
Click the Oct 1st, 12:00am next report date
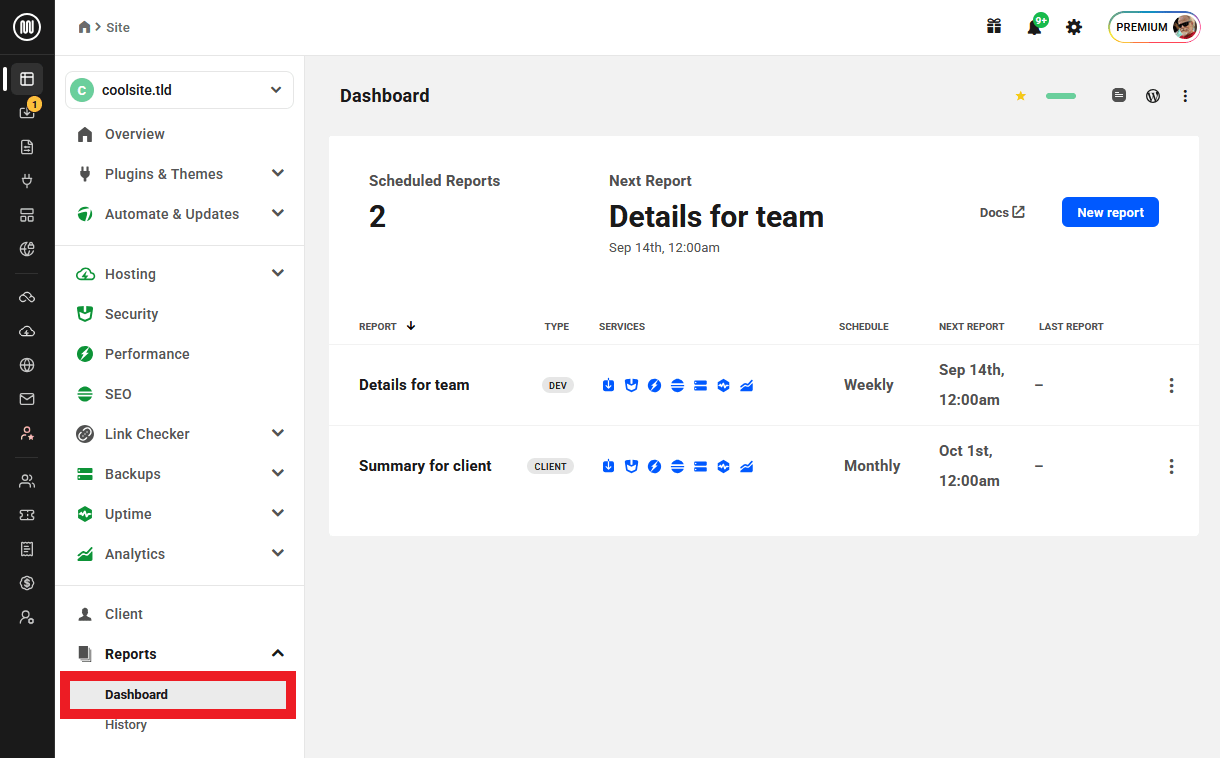pyautogui.click(x=969, y=466)
